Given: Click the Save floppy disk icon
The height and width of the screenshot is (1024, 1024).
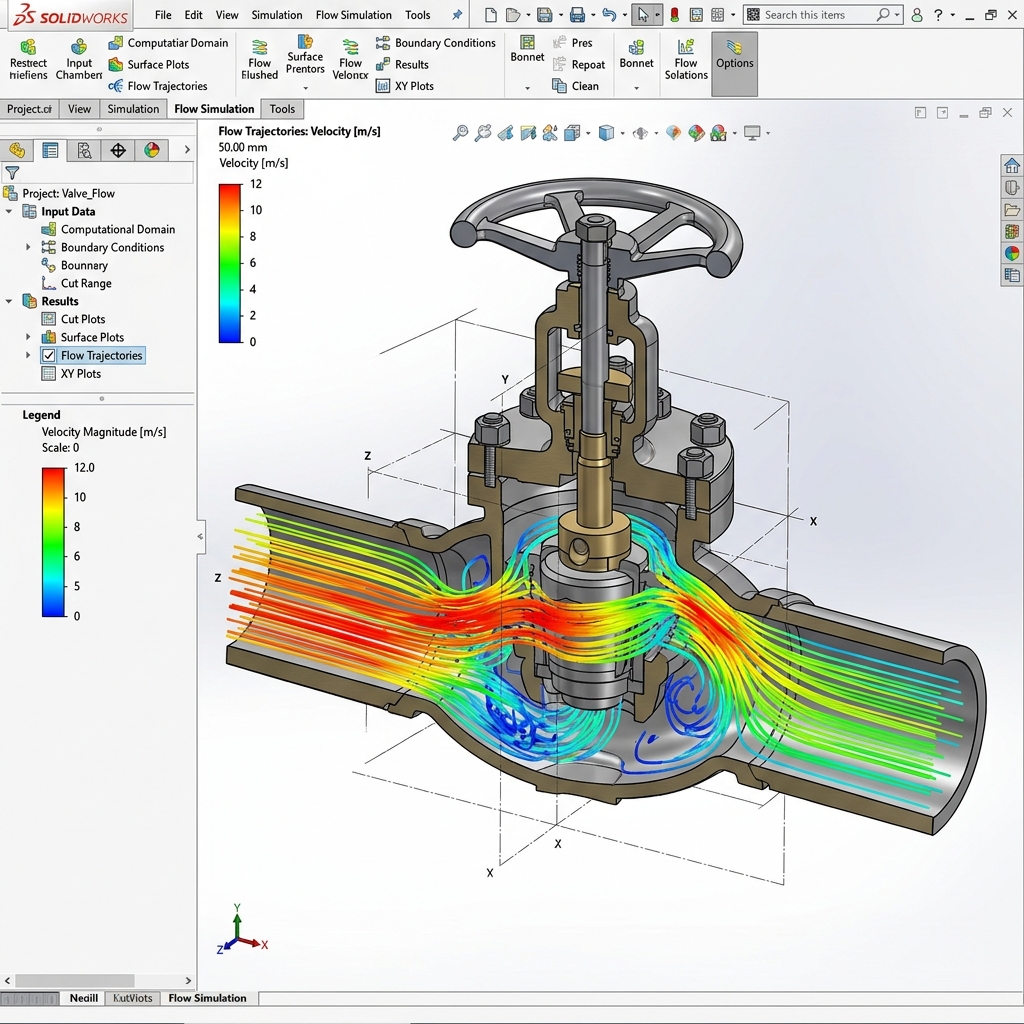Looking at the screenshot, I should click(x=545, y=14).
